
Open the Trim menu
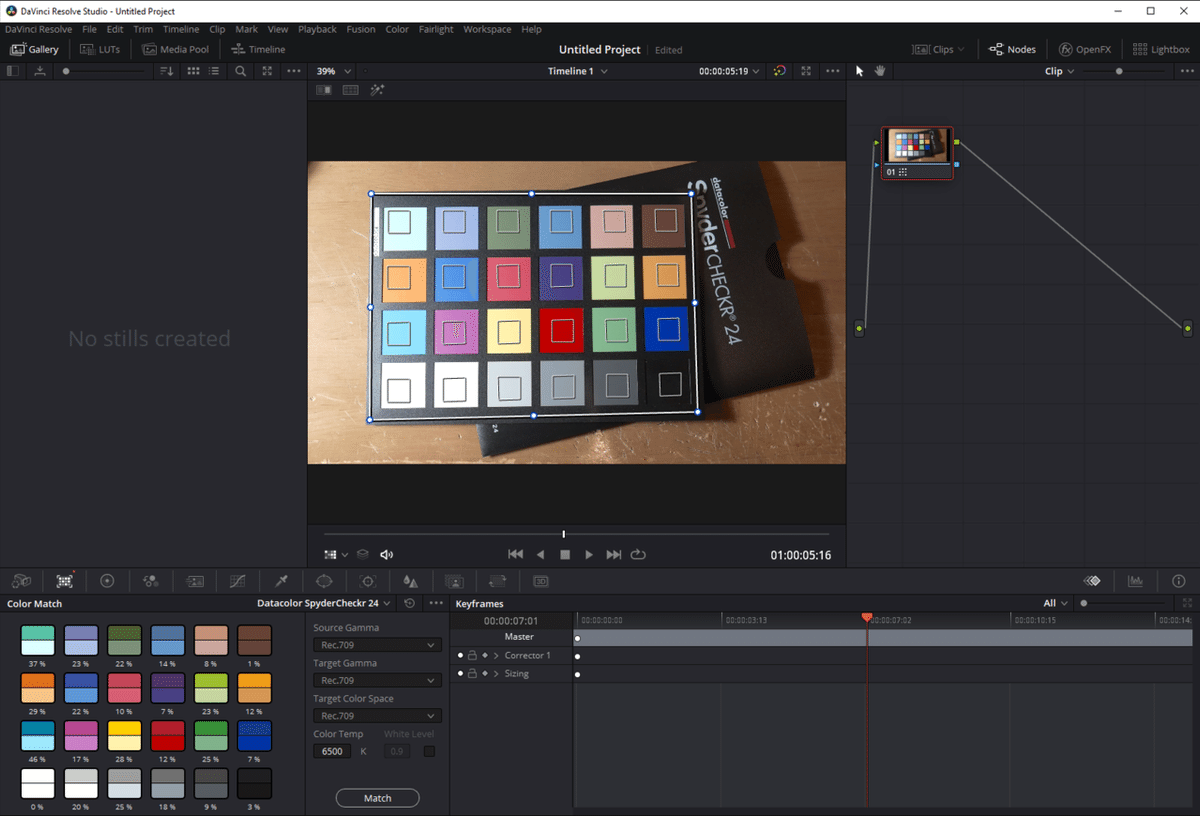[143, 29]
